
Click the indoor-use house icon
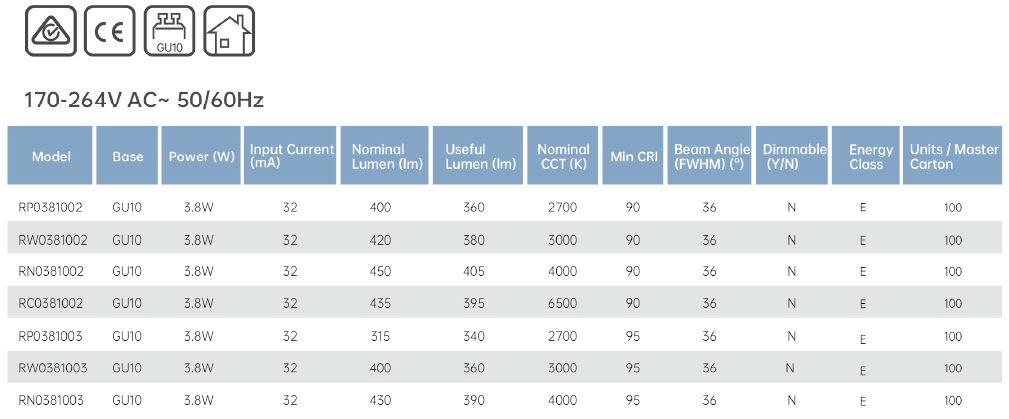coord(229,31)
